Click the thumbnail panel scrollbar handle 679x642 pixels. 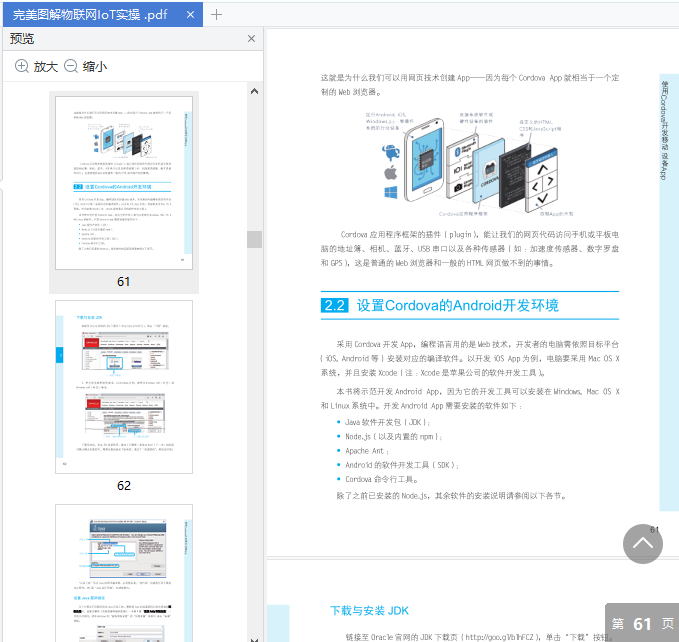point(255,239)
